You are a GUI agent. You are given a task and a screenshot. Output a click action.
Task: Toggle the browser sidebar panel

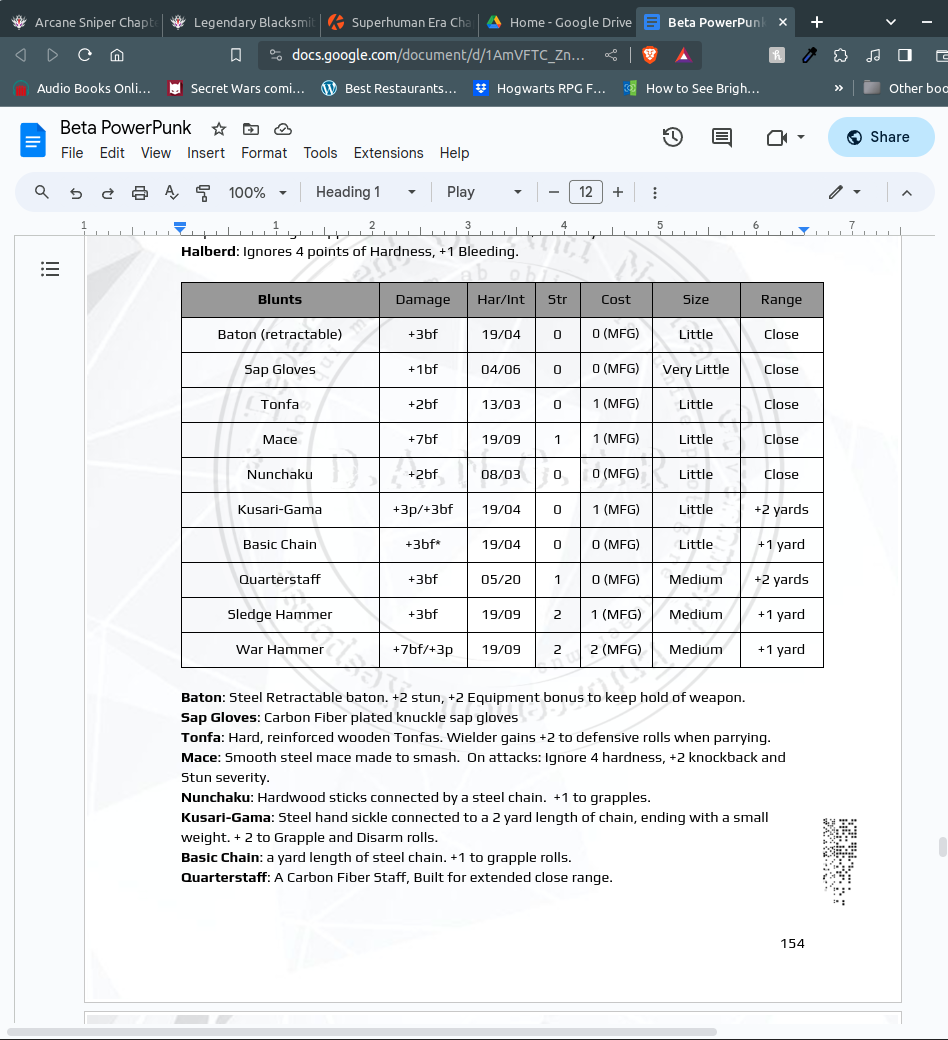(905, 55)
